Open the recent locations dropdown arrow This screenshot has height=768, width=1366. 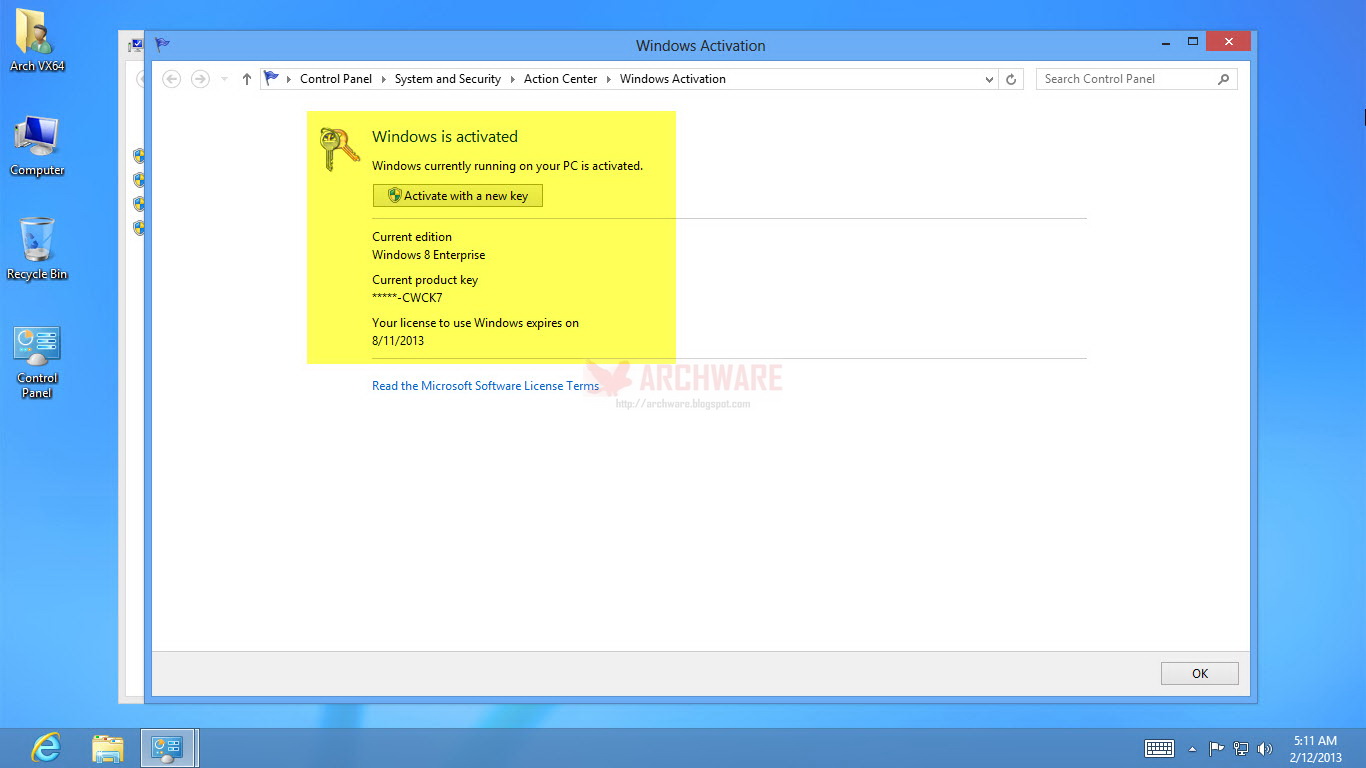coord(224,79)
